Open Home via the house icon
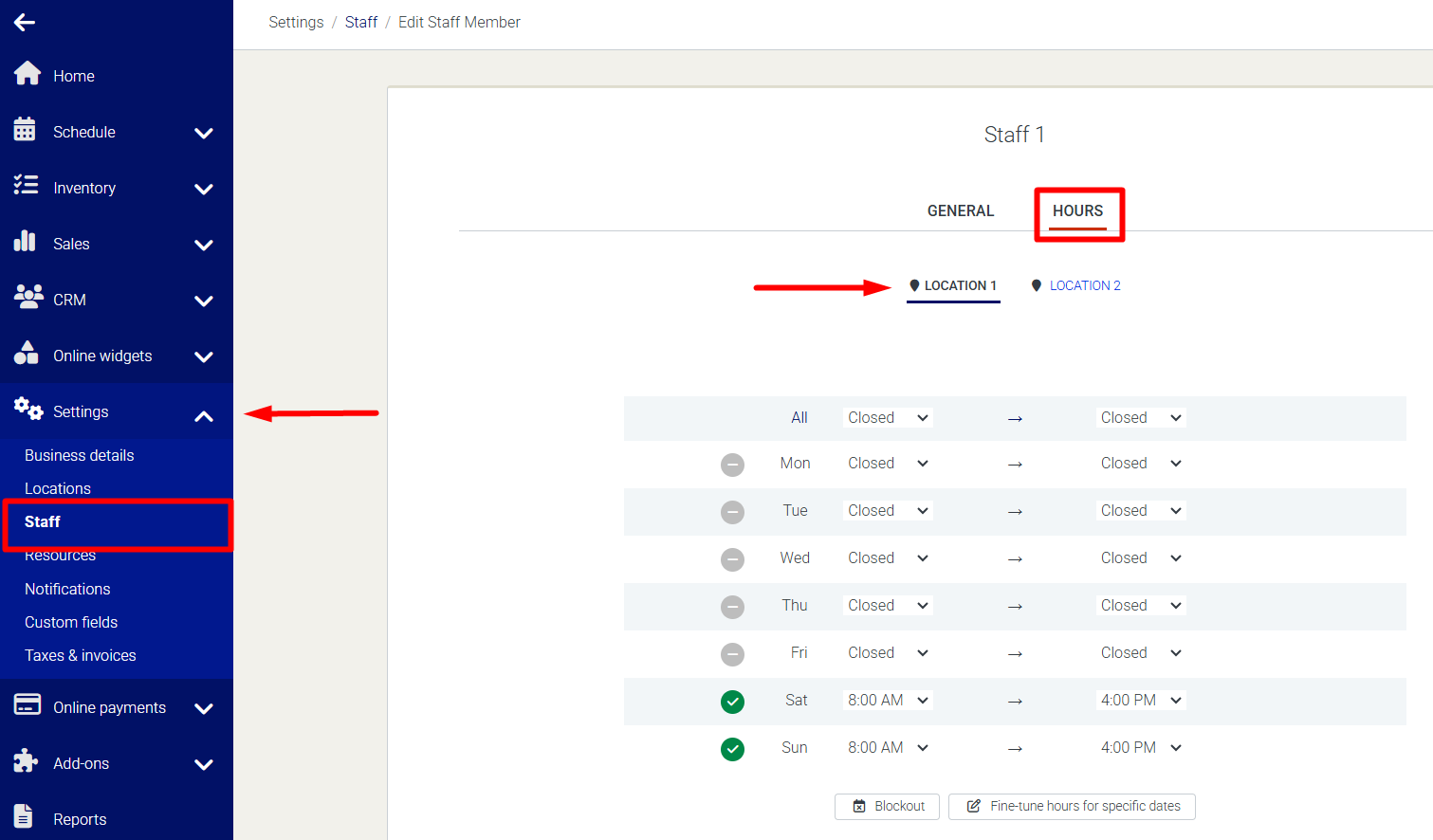Viewport: 1433px width, 840px height. (x=28, y=74)
